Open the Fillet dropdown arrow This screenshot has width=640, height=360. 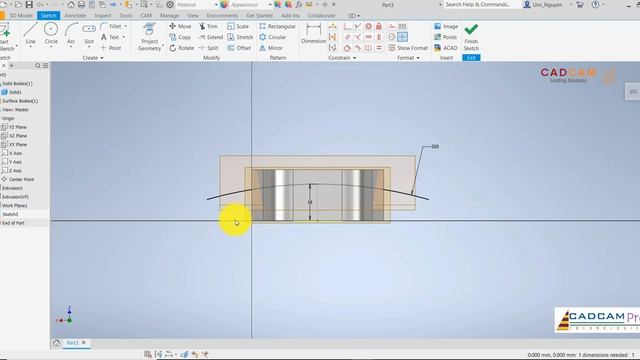pos(125,26)
